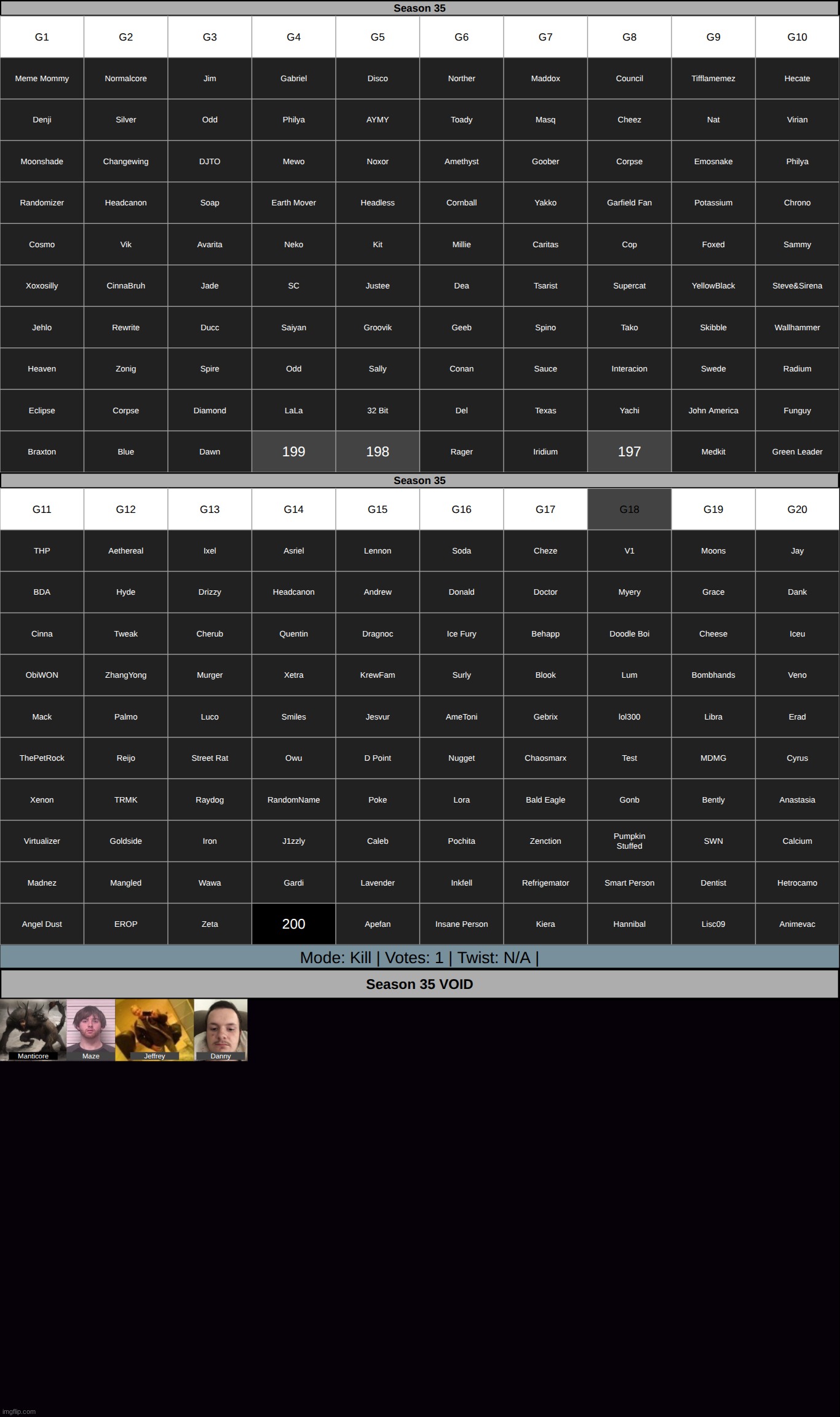
Task: Open the imgflip.com watermark link
Action: coord(21,1411)
